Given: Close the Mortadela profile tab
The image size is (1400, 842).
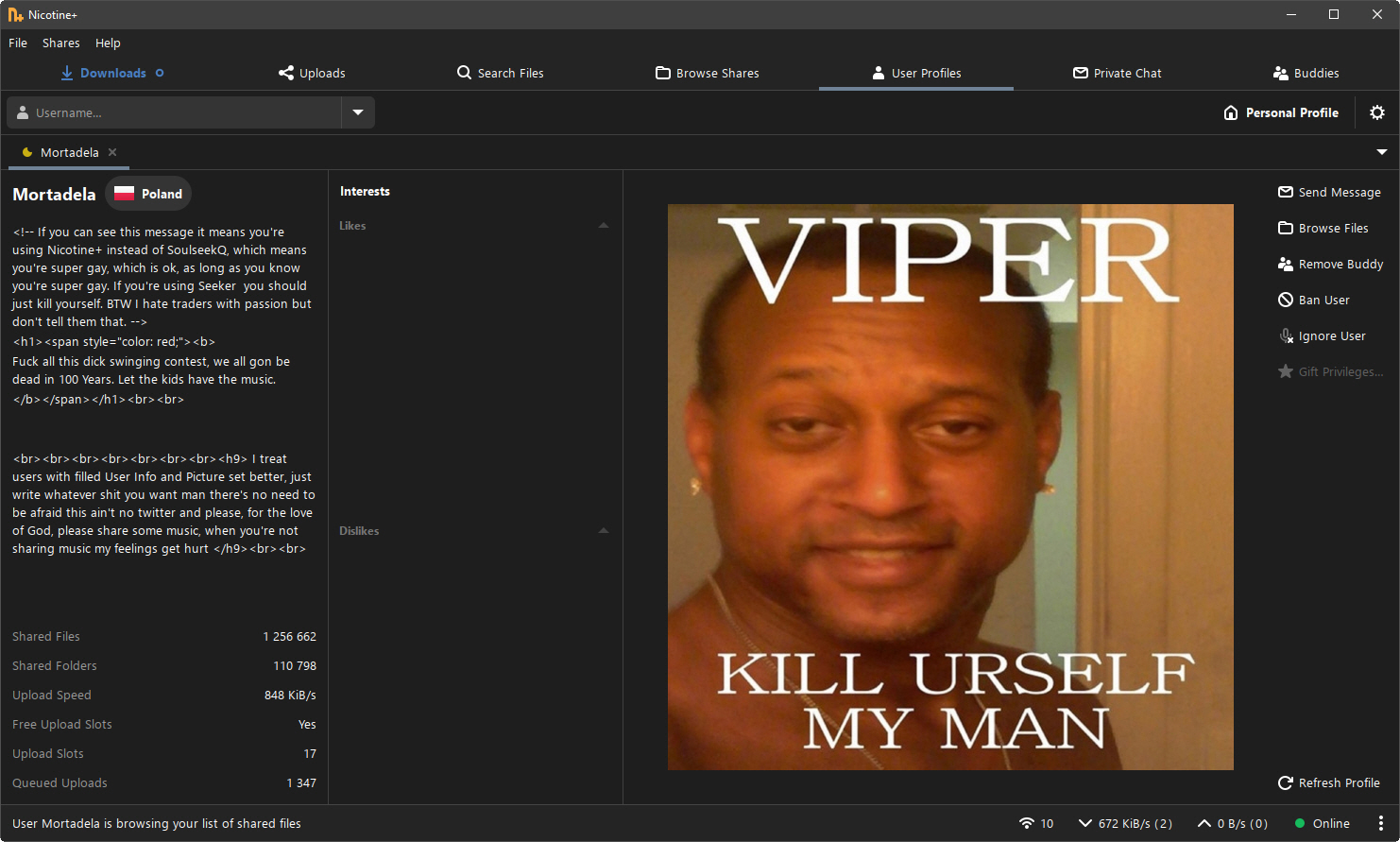Looking at the screenshot, I should click(112, 152).
